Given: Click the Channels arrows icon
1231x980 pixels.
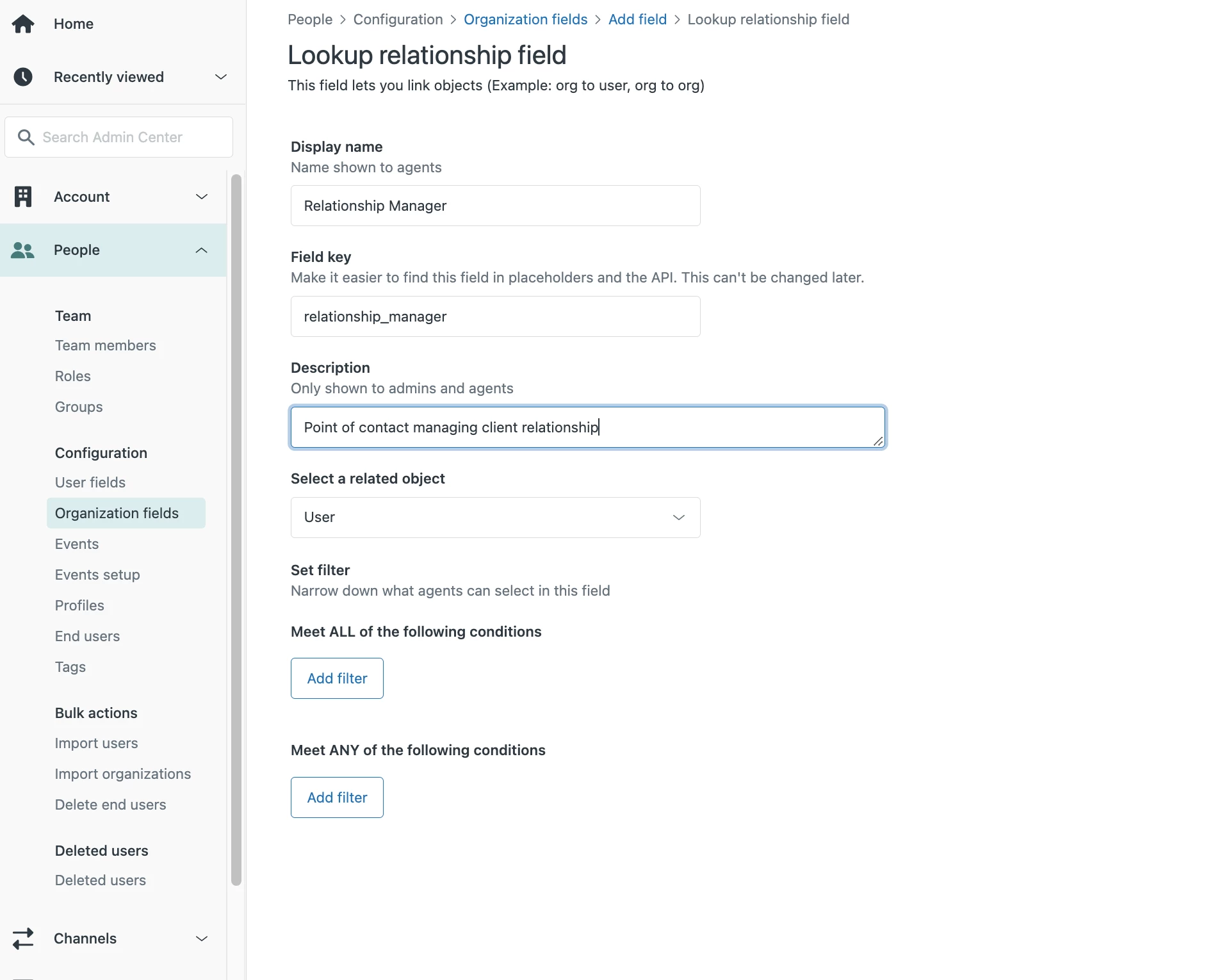Looking at the screenshot, I should [23, 938].
